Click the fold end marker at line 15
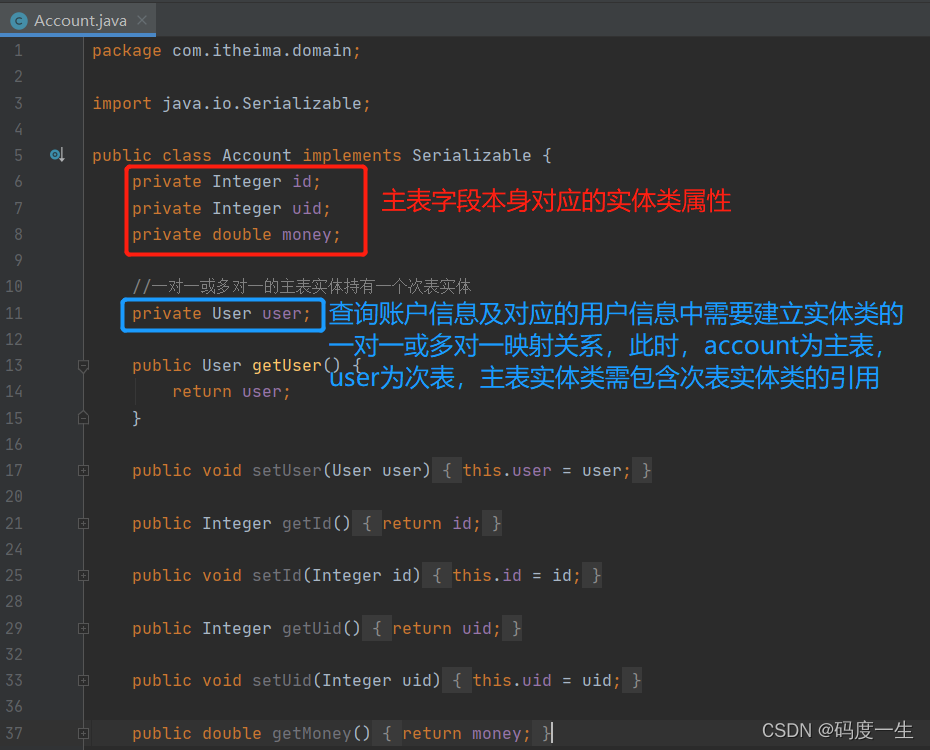930x750 pixels. click(x=84, y=418)
